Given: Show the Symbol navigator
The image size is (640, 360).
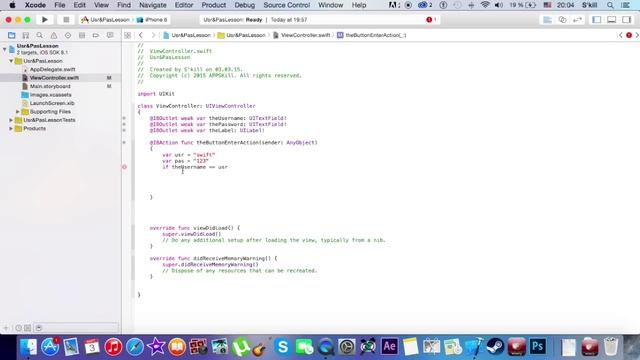Looking at the screenshot, I should point(26,36).
